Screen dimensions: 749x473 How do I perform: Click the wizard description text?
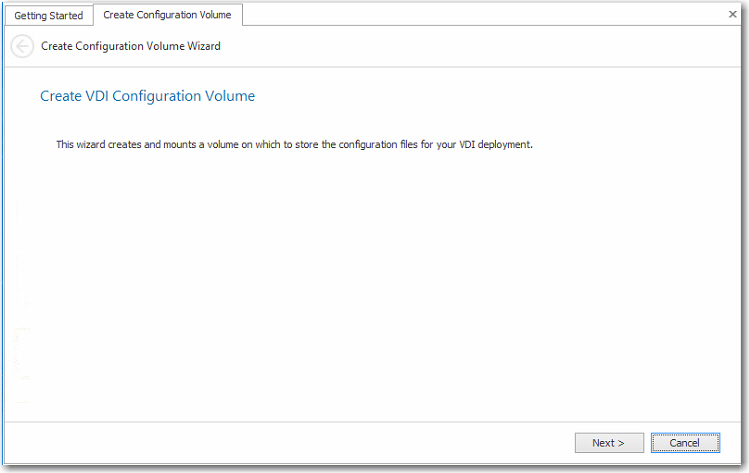click(294, 145)
